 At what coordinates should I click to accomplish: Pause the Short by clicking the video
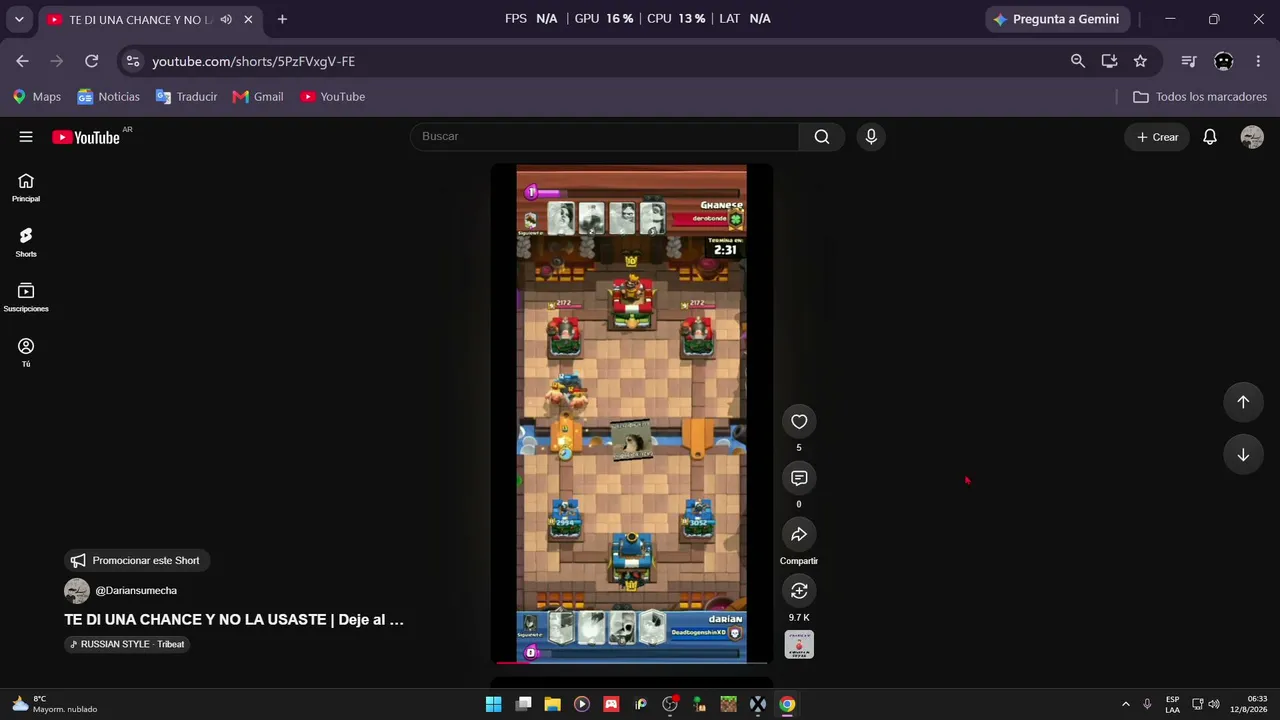(631, 412)
